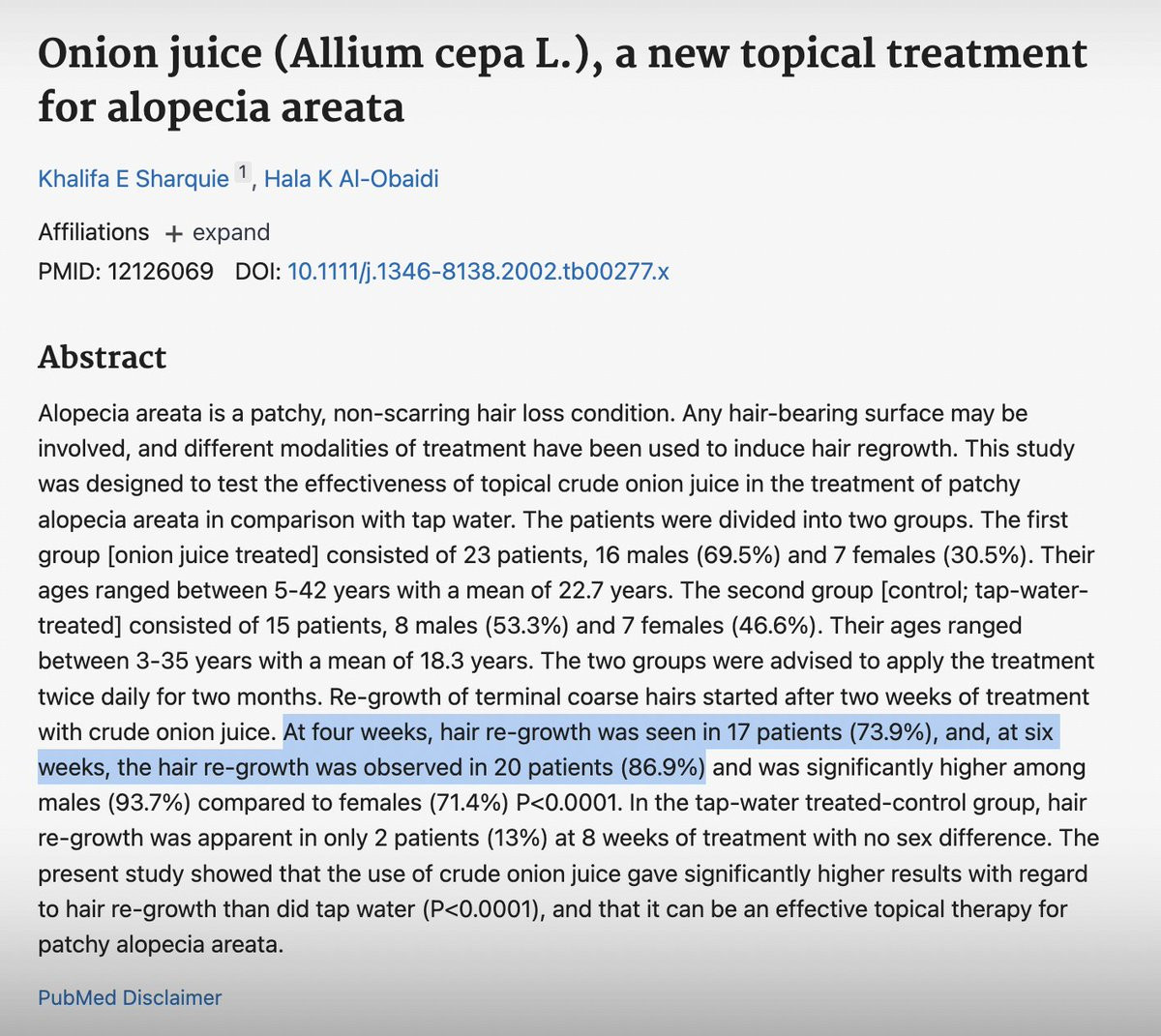Click the superscript 1 affiliation marker
Viewport: 1161px width, 1036px height.
click(x=243, y=173)
